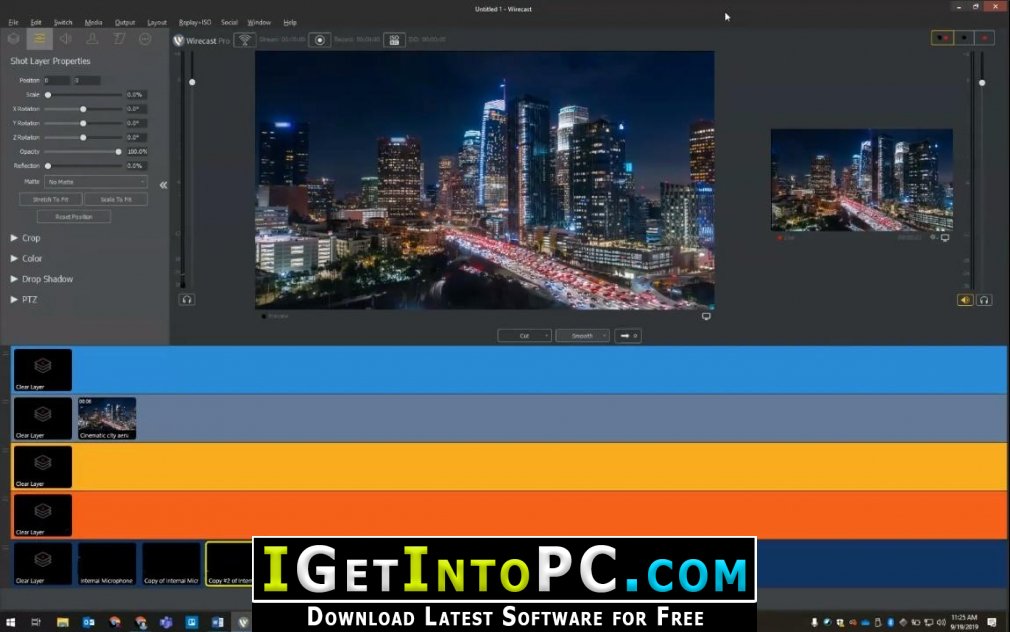
Task: Open Windows Start menu
Action: coord(10,622)
